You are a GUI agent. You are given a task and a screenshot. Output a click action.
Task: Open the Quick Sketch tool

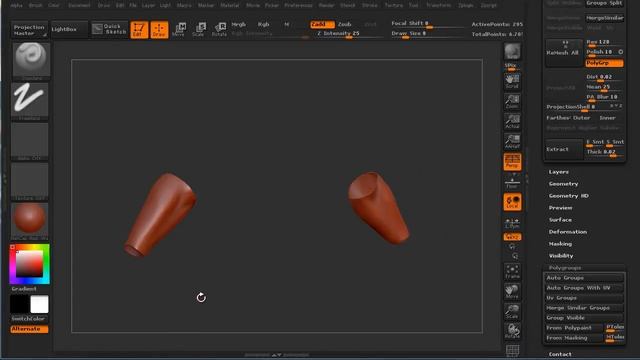point(109,29)
